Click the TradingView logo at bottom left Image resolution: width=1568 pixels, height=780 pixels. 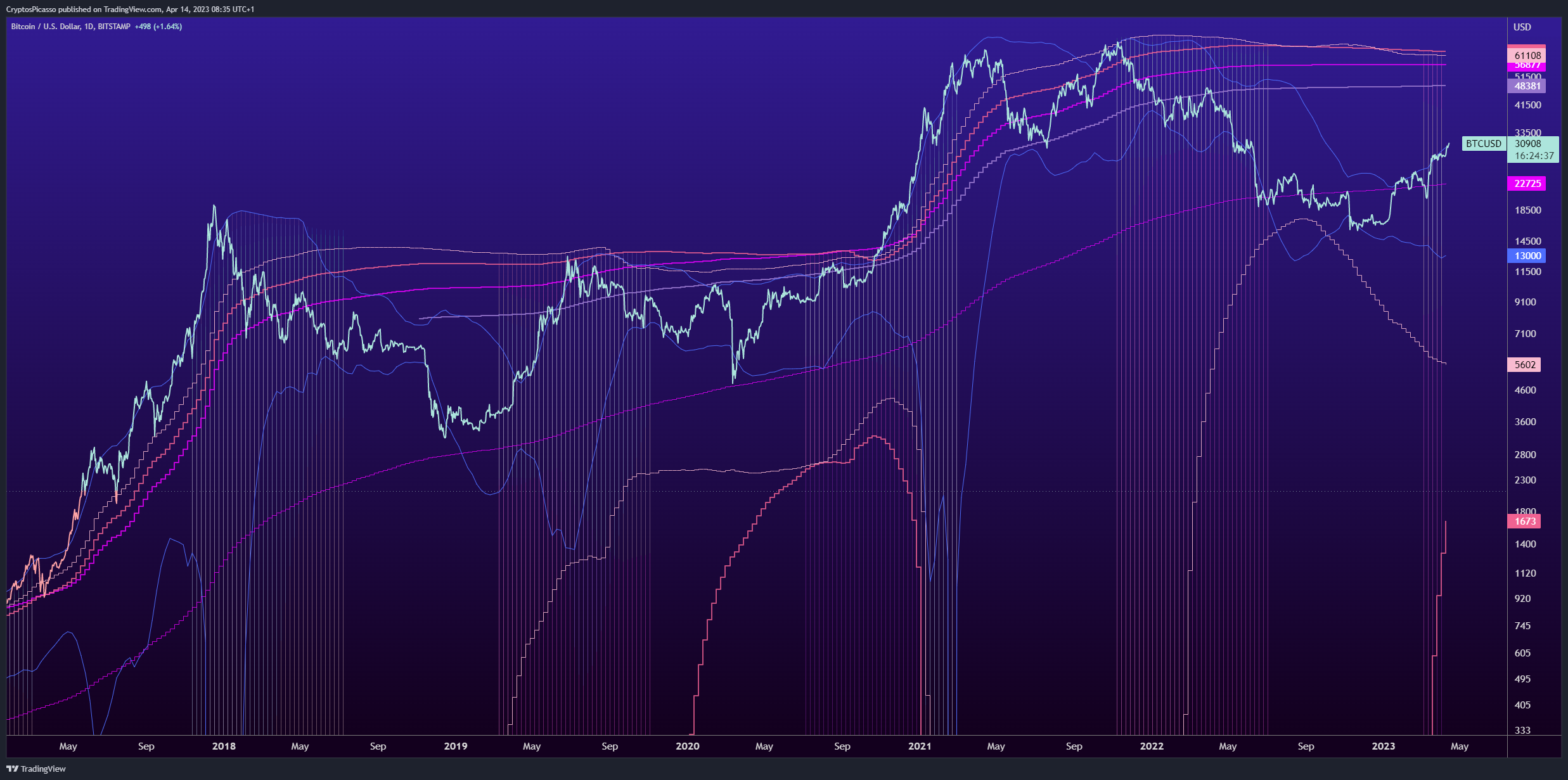click(36, 769)
